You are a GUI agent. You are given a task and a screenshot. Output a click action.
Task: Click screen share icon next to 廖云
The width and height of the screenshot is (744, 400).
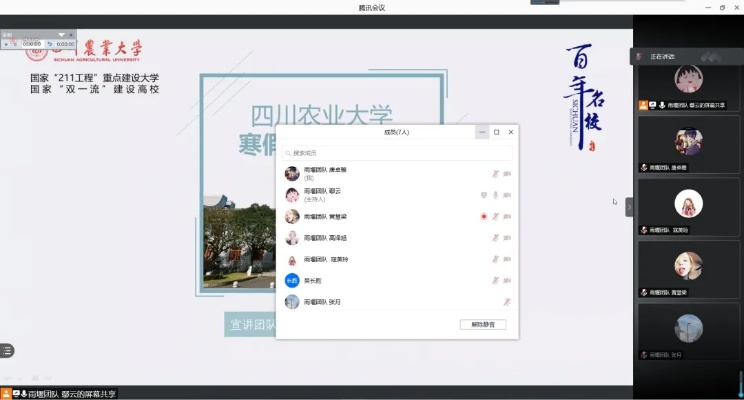click(484, 195)
